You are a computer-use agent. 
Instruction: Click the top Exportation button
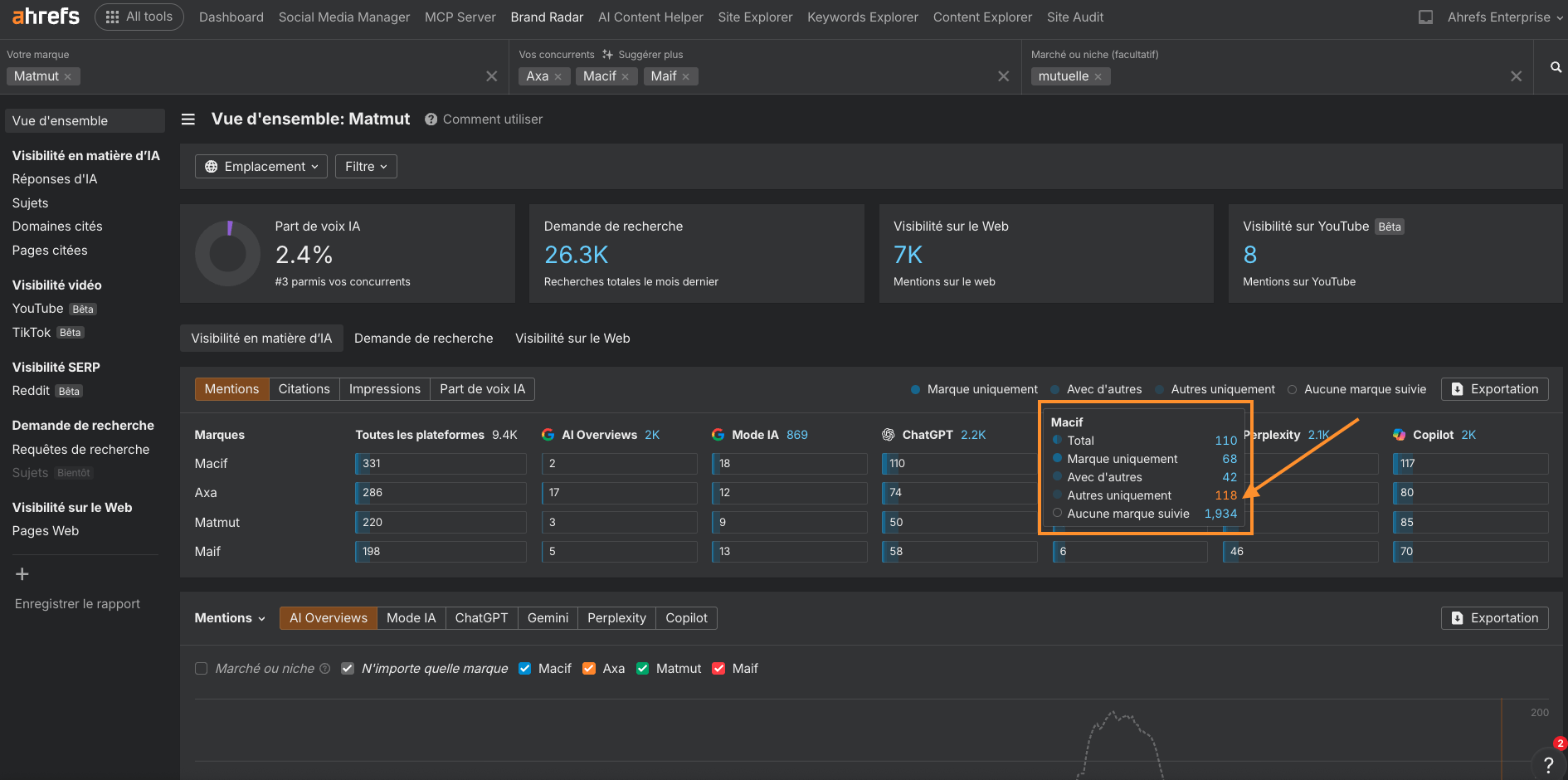1494,389
